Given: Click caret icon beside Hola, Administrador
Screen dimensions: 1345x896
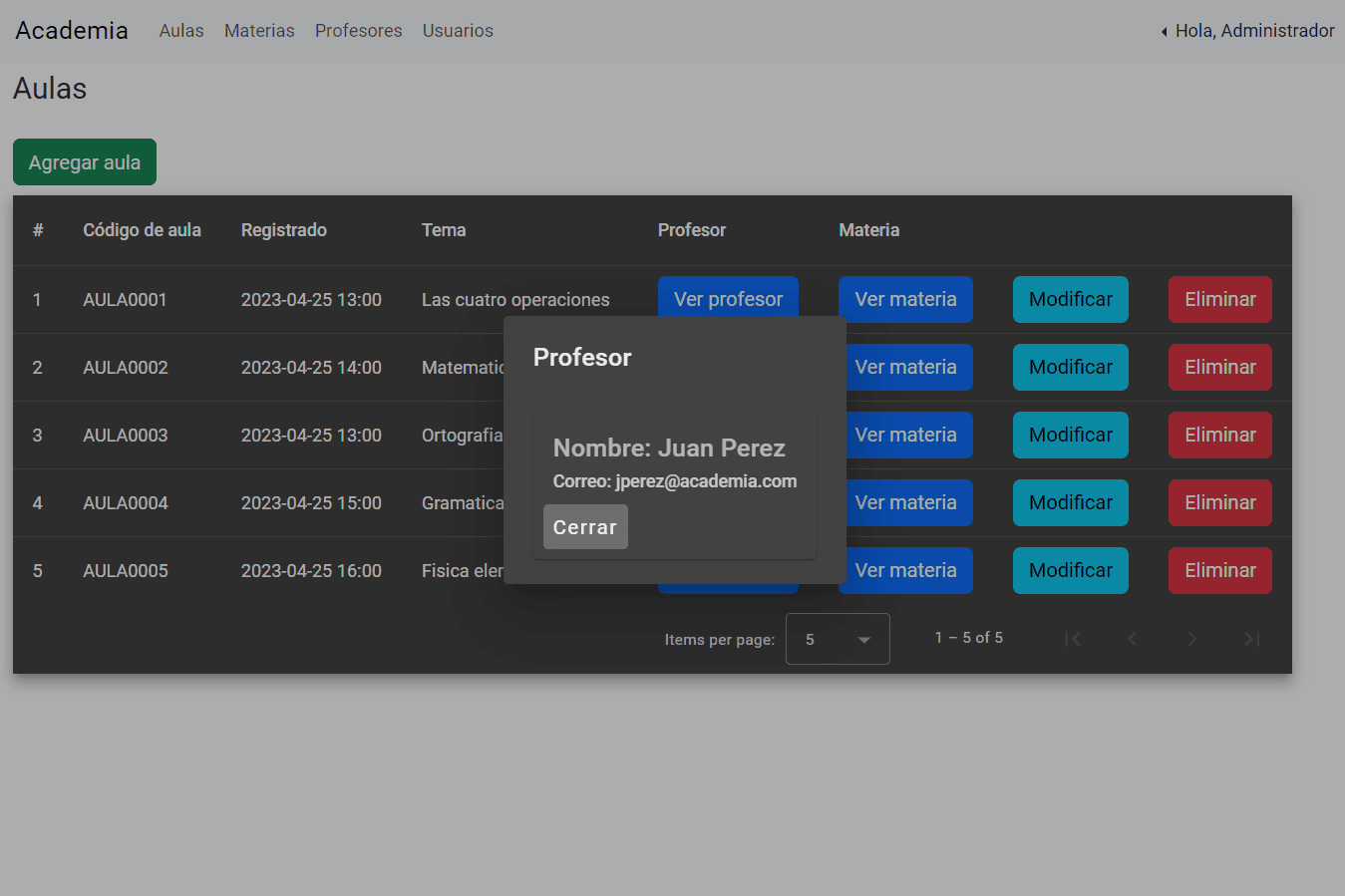Looking at the screenshot, I should tap(1164, 32).
